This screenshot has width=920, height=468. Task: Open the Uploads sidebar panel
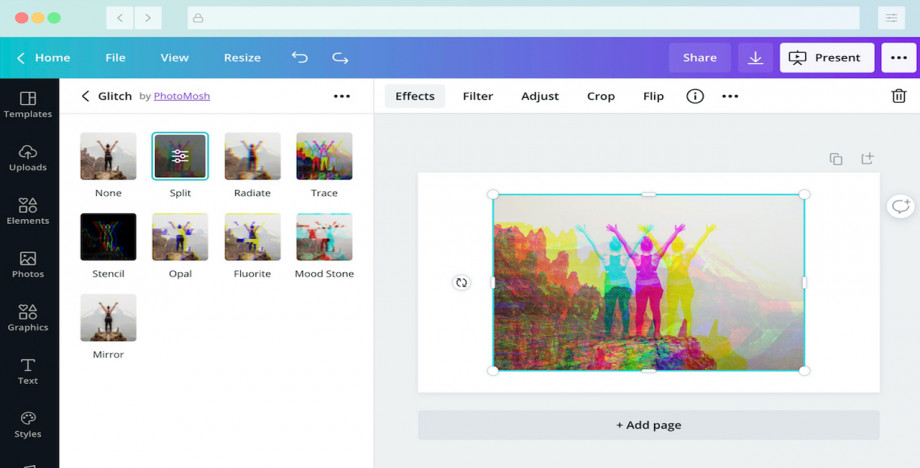(28, 157)
